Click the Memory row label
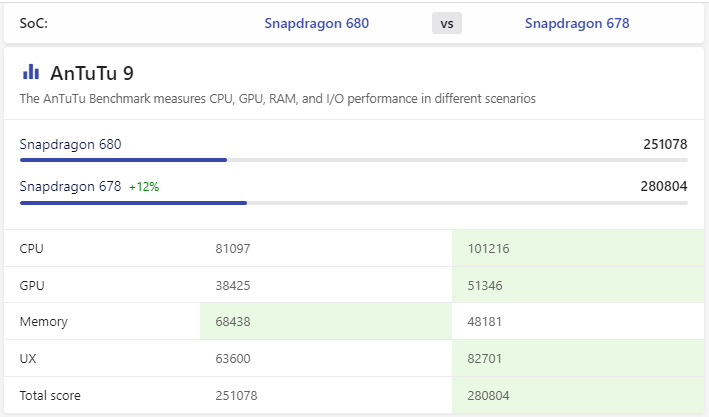The height and width of the screenshot is (417, 709). tap(44, 322)
